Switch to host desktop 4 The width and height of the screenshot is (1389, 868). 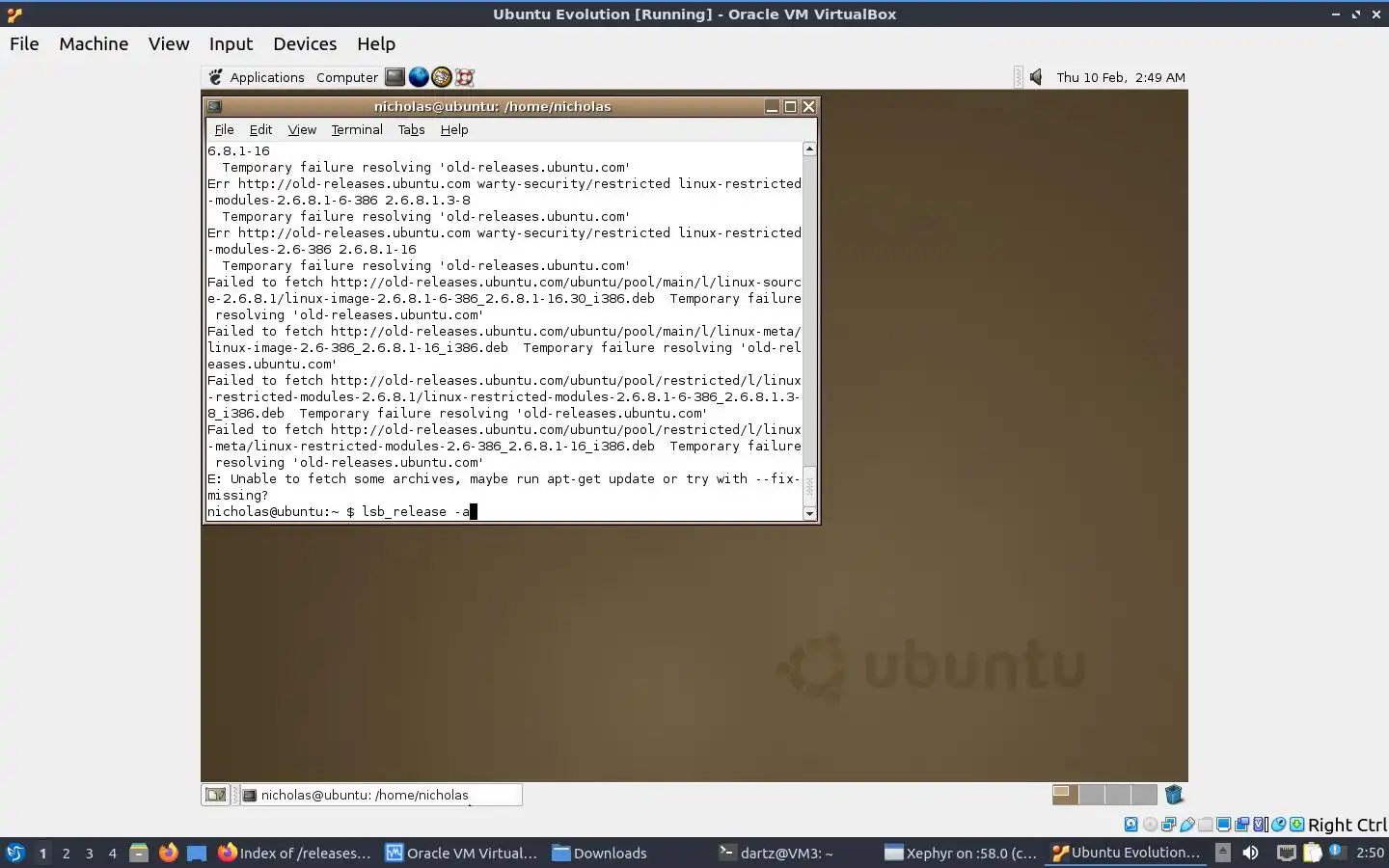click(x=112, y=853)
